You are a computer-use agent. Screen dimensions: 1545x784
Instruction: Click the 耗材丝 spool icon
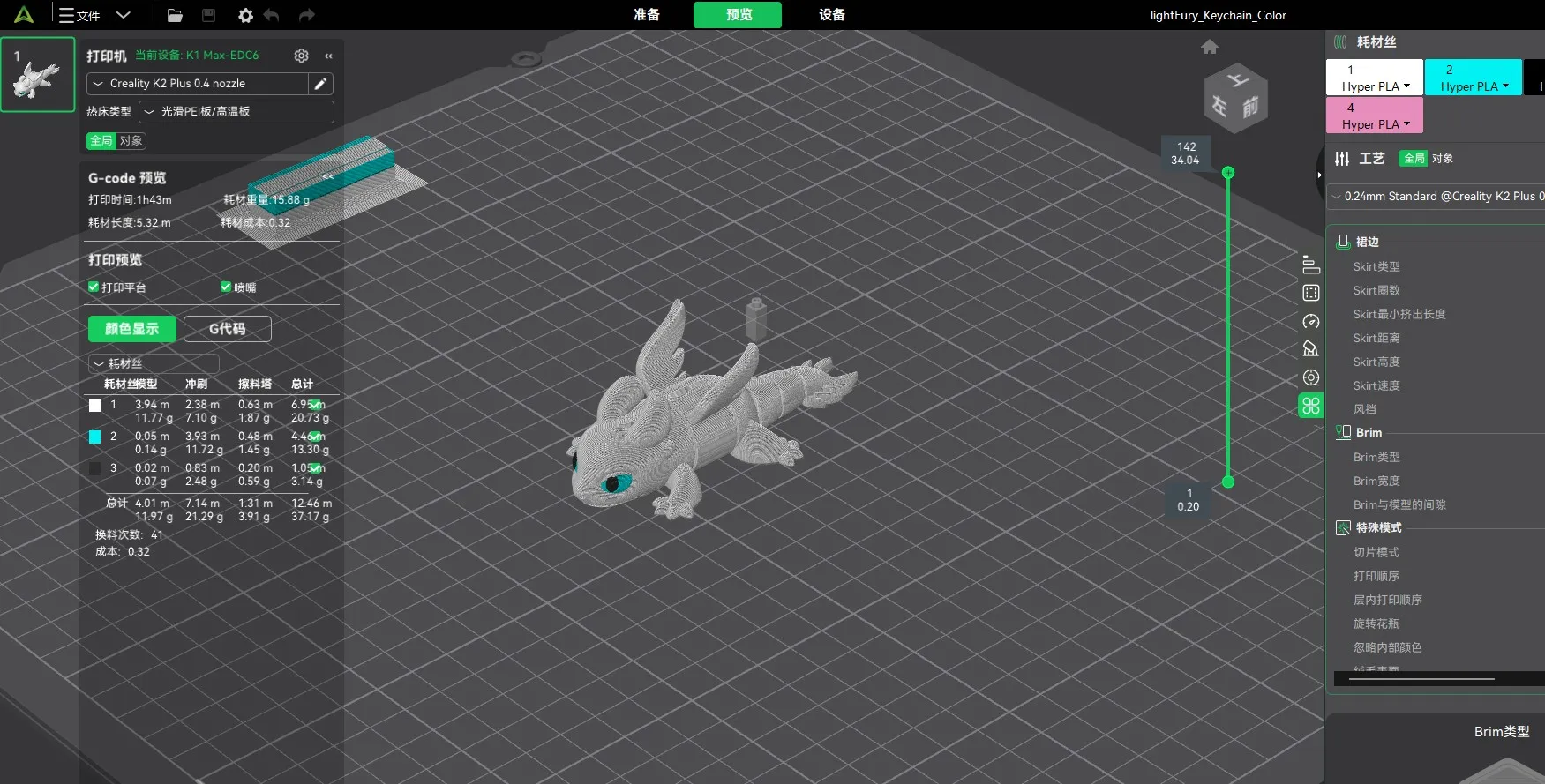click(x=1340, y=41)
